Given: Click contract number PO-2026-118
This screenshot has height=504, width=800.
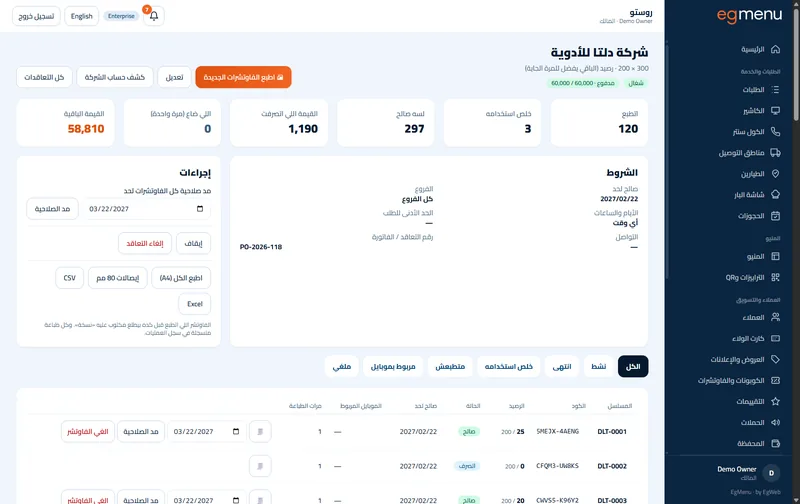Looking at the screenshot, I should point(261,247).
